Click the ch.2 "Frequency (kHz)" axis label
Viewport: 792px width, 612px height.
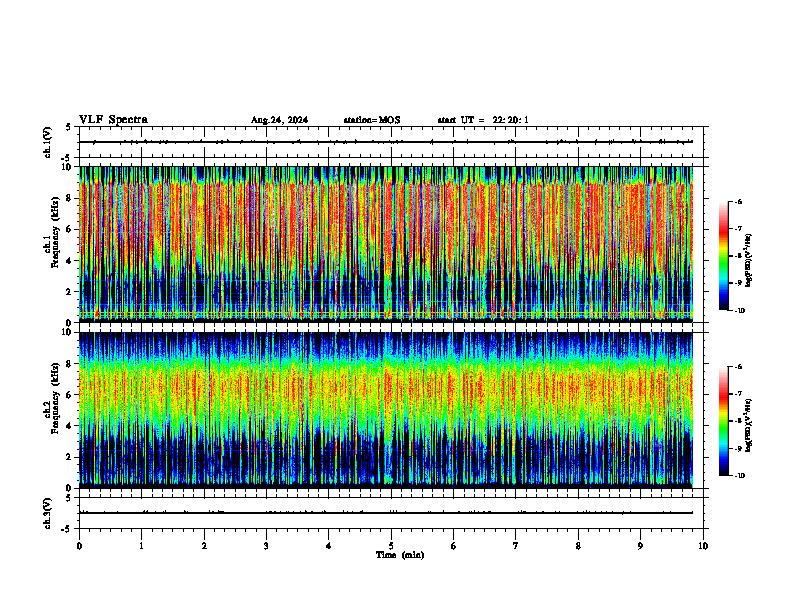[55, 399]
